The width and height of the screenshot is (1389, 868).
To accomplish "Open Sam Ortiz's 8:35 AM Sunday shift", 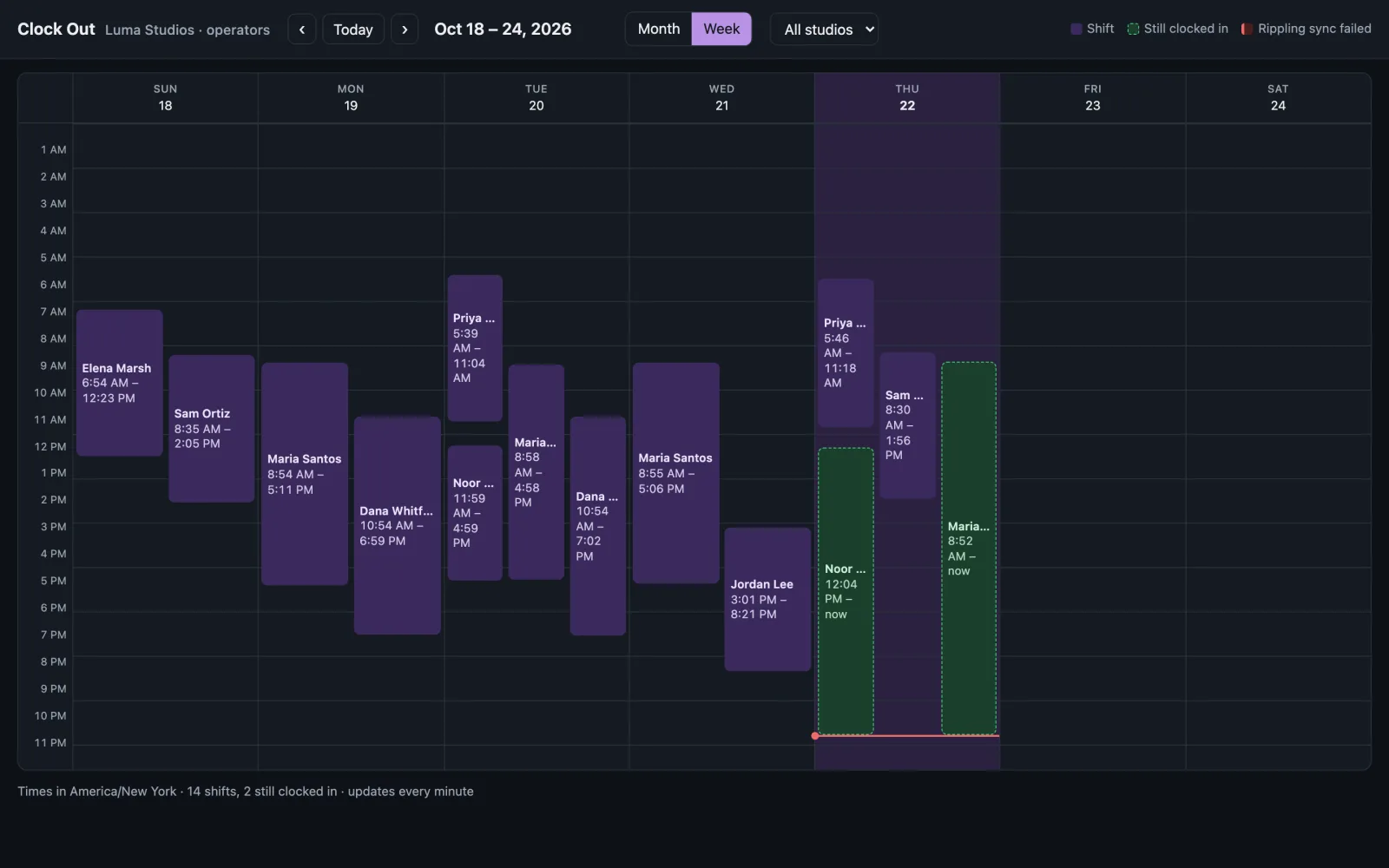I will 212,429.
